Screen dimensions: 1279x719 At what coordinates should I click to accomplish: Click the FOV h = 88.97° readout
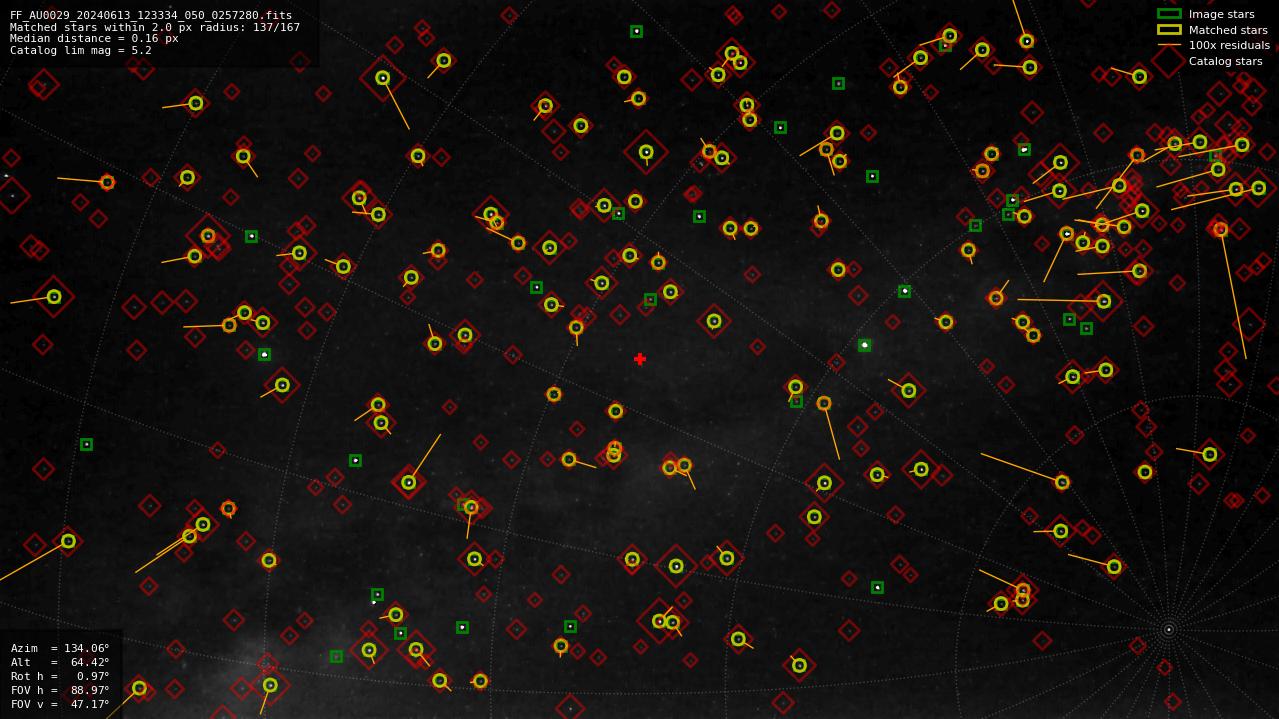point(60,690)
